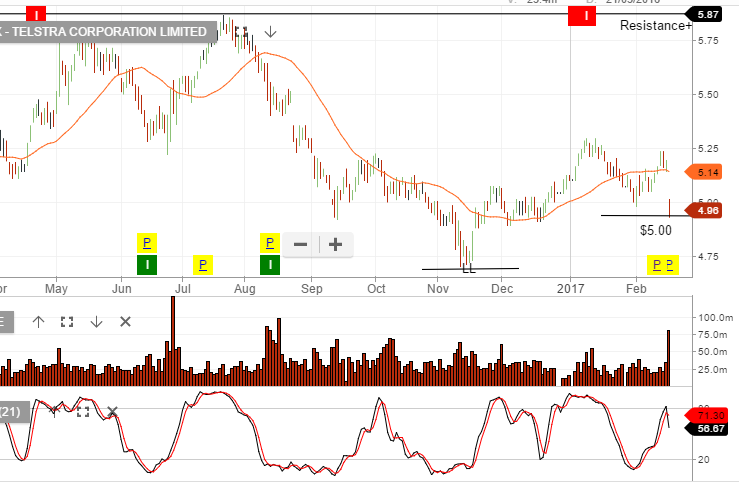The height and width of the screenshot is (500, 739).
Task: Click the 50.0m volume axis label
Action: (713, 352)
